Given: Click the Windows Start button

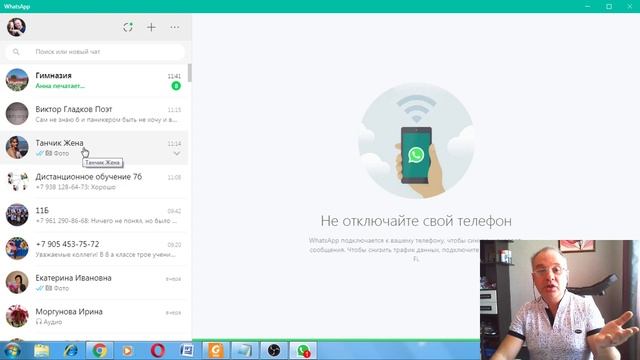Looking at the screenshot, I should pyautogui.click(x=12, y=351).
